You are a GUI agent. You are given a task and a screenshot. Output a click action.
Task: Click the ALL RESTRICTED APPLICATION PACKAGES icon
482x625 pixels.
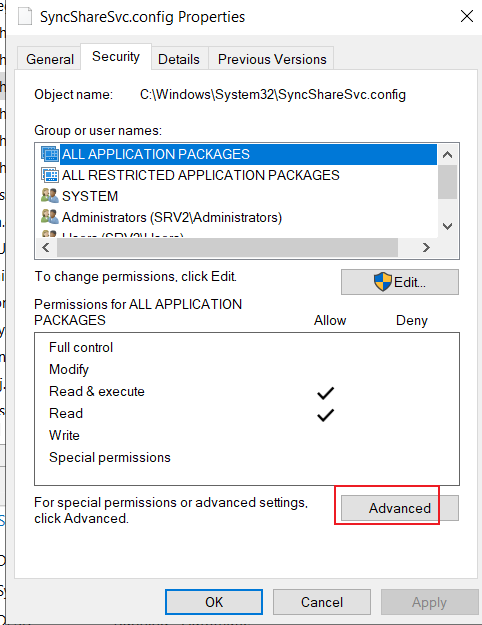click(50, 175)
